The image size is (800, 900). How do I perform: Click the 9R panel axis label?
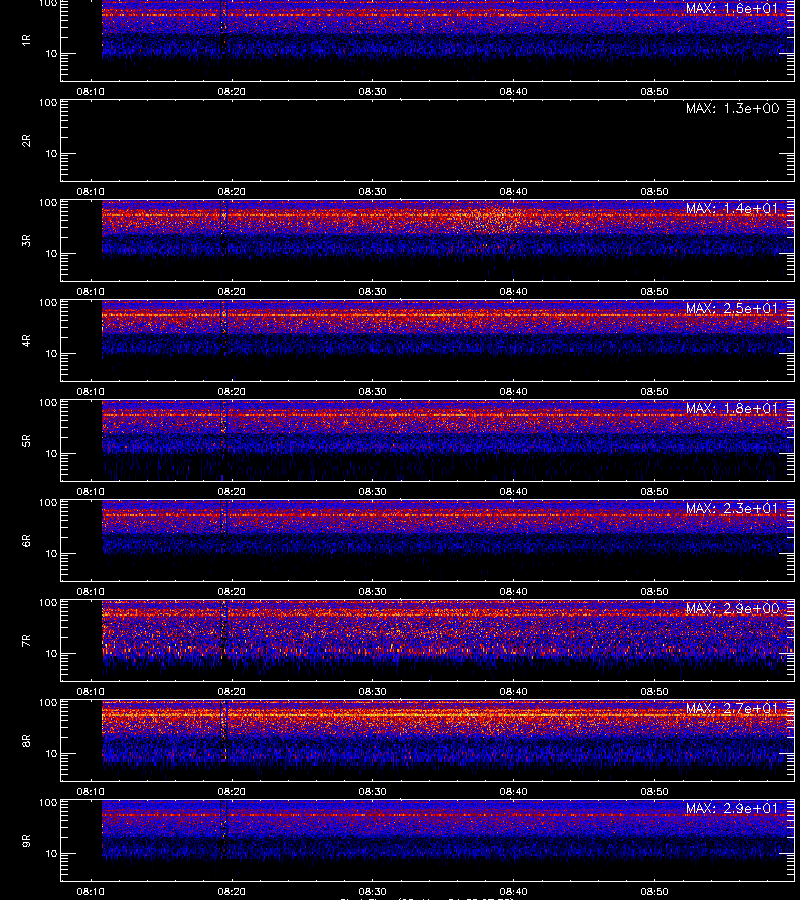(26, 841)
